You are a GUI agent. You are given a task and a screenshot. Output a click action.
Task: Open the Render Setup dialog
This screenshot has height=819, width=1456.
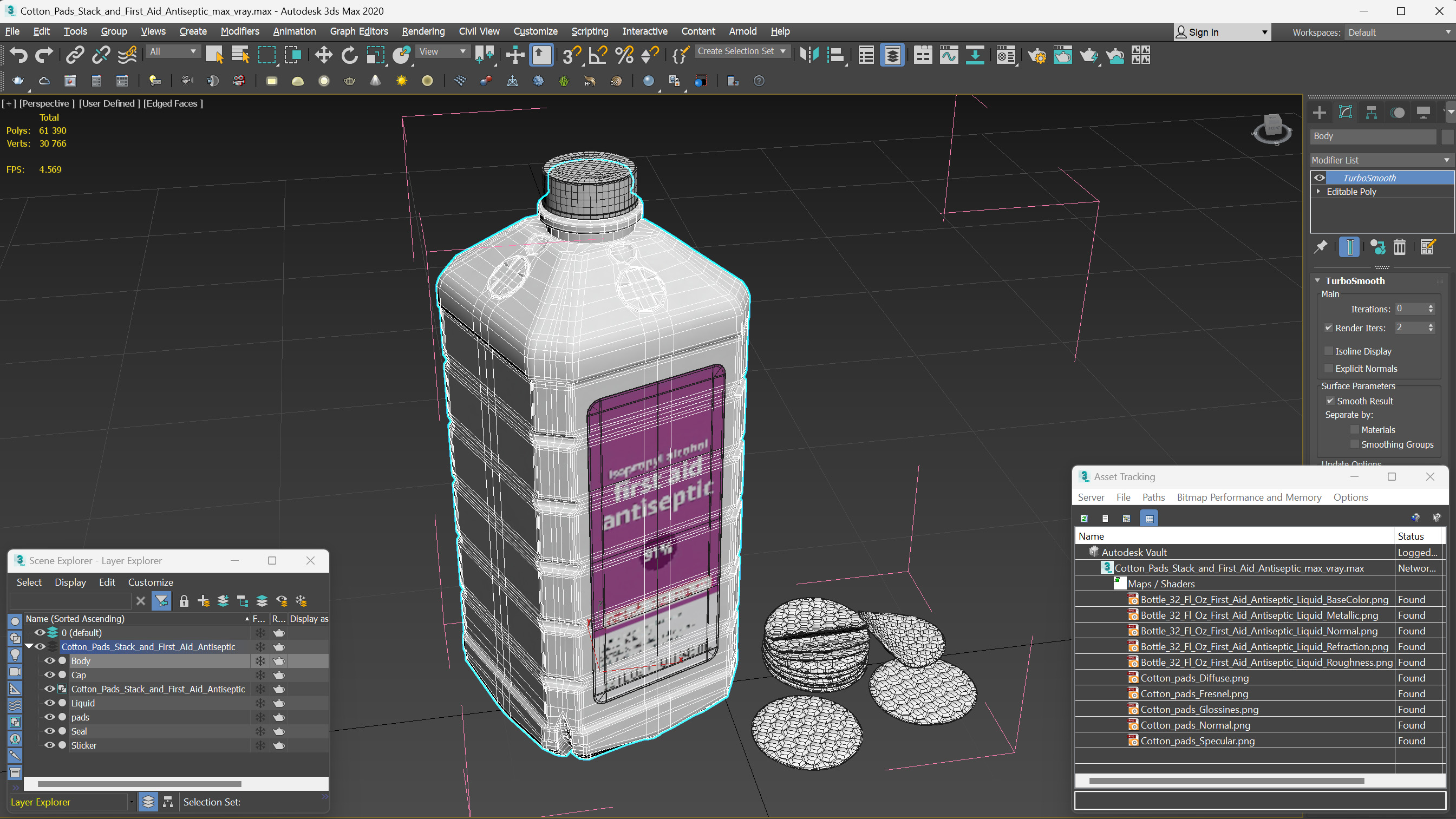click(x=1036, y=55)
